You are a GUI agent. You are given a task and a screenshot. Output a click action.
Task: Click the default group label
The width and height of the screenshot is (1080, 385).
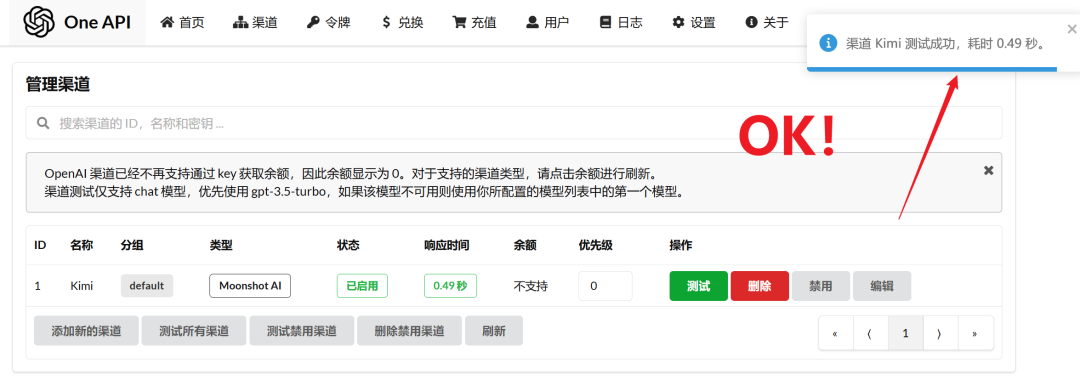click(147, 286)
